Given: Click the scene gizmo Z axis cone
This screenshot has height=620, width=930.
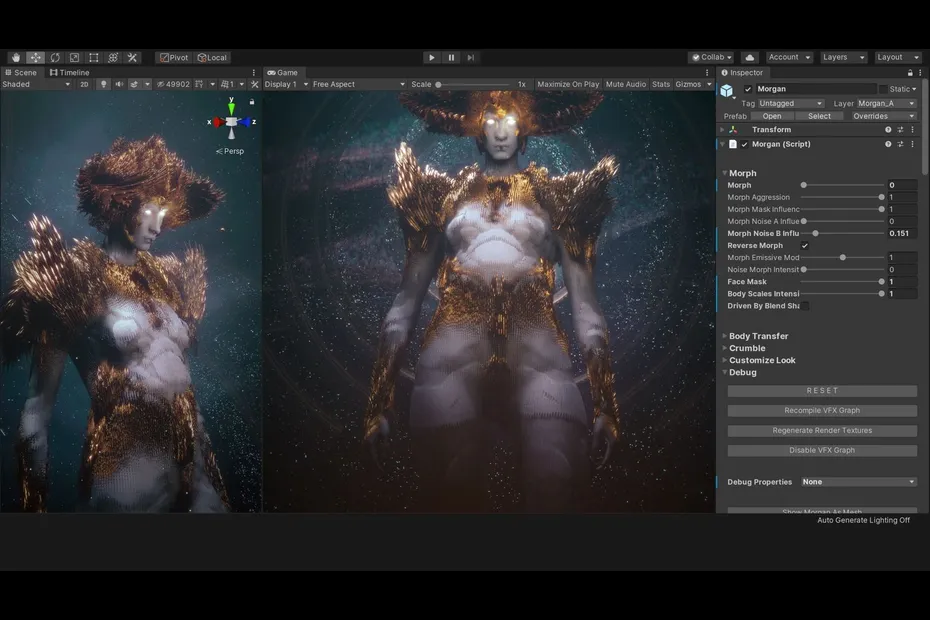Looking at the screenshot, I should (x=244, y=122).
